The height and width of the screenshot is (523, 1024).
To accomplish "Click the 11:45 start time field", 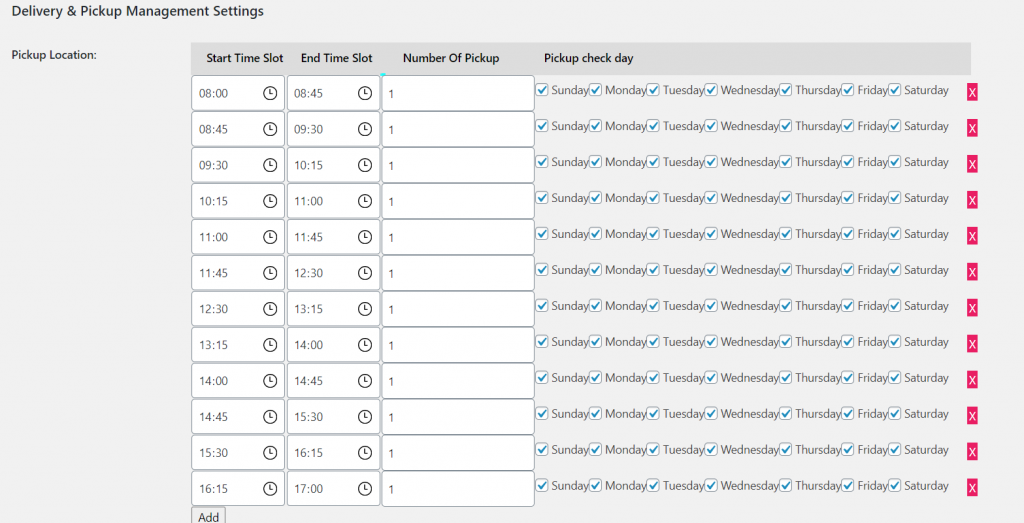I will [238, 273].
